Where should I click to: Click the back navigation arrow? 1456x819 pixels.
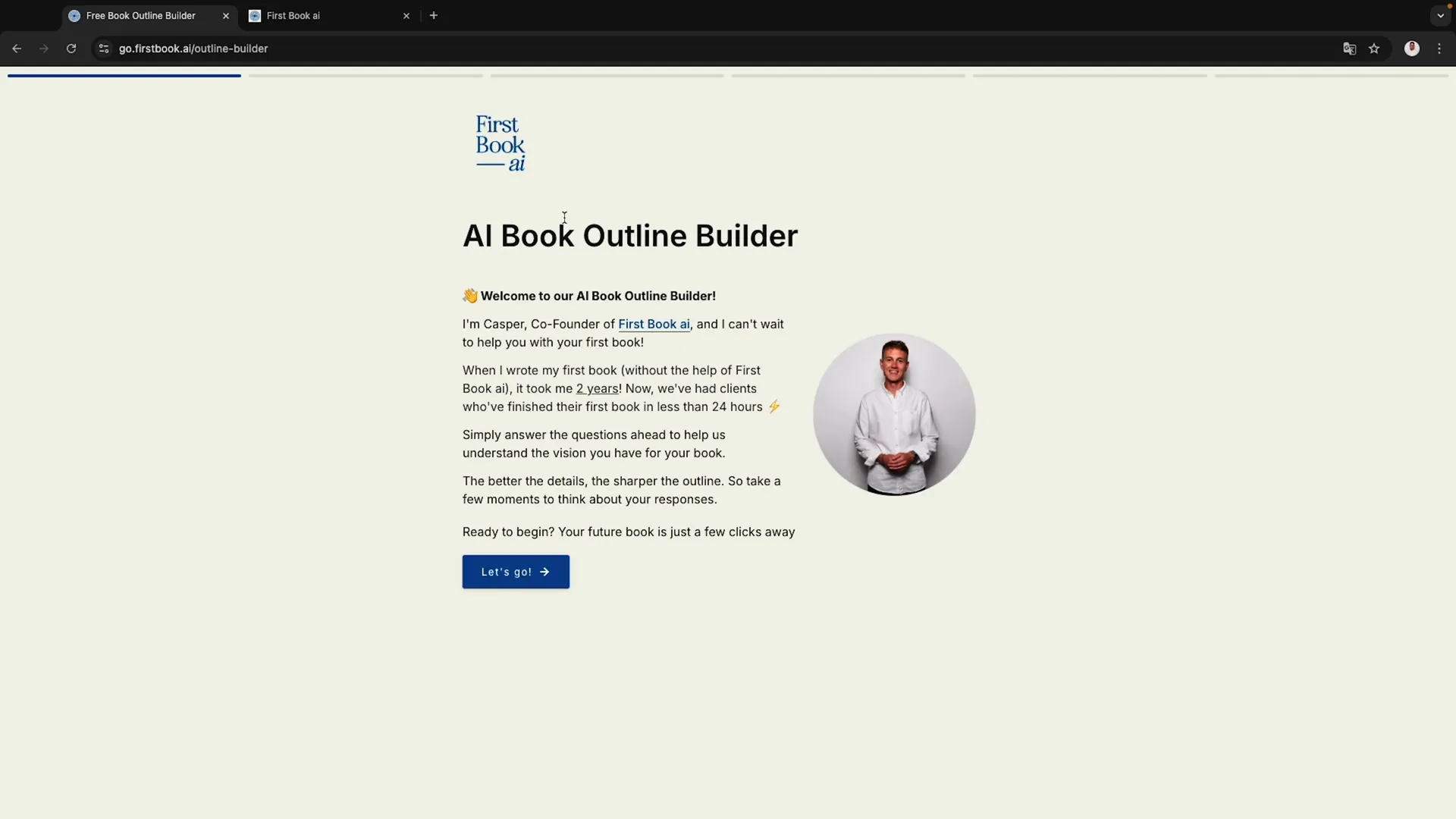tap(18, 48)
